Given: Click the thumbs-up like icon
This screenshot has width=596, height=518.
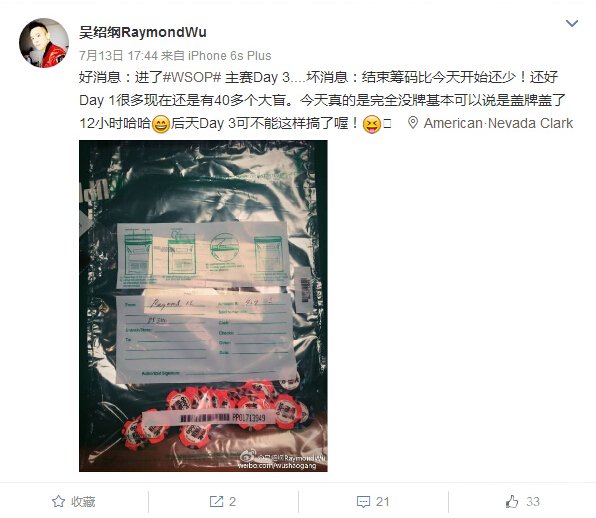Looking at the screenshot, I should point(512,501).
